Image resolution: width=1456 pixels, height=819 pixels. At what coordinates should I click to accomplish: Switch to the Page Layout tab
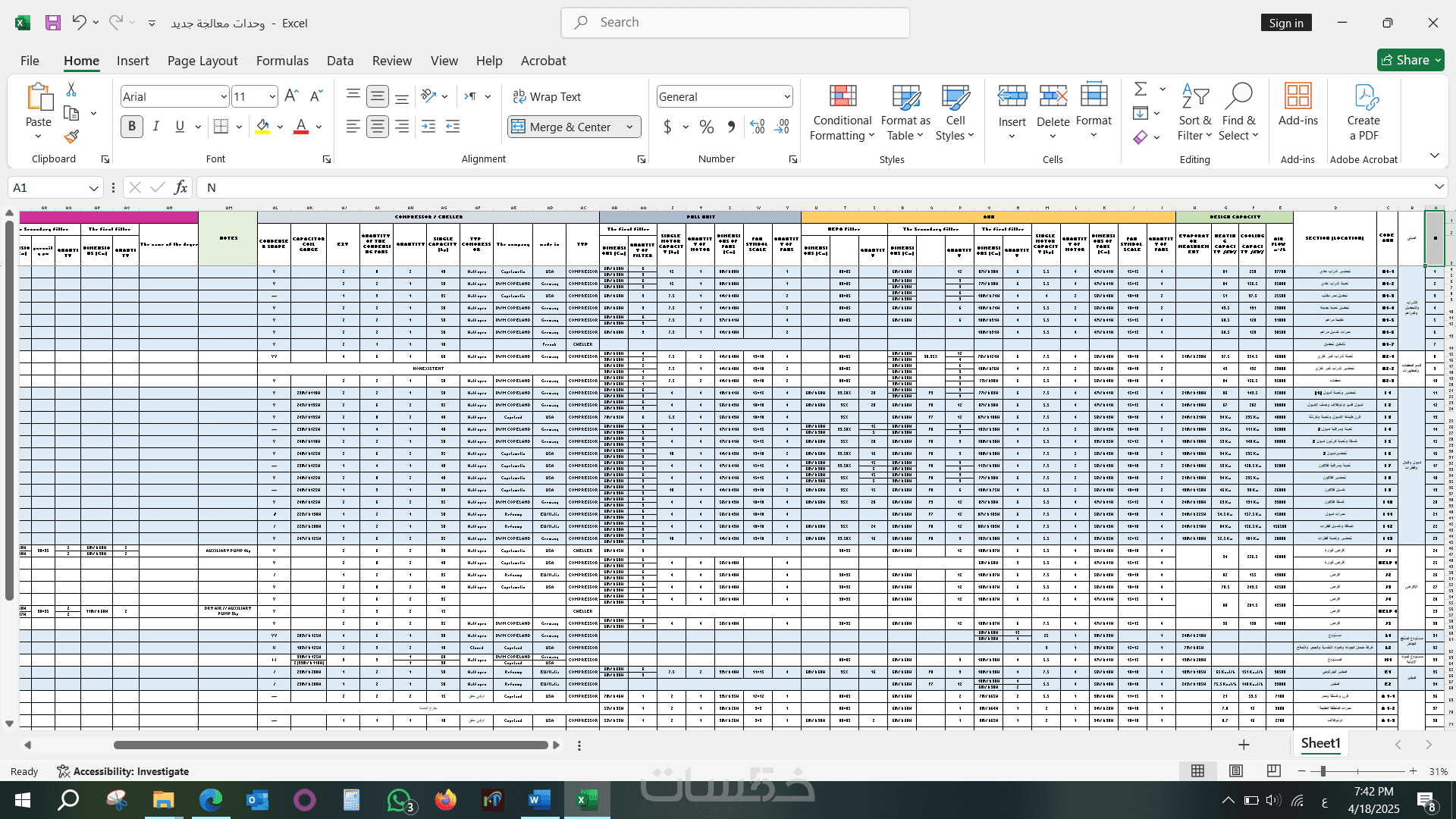point(202,61)
